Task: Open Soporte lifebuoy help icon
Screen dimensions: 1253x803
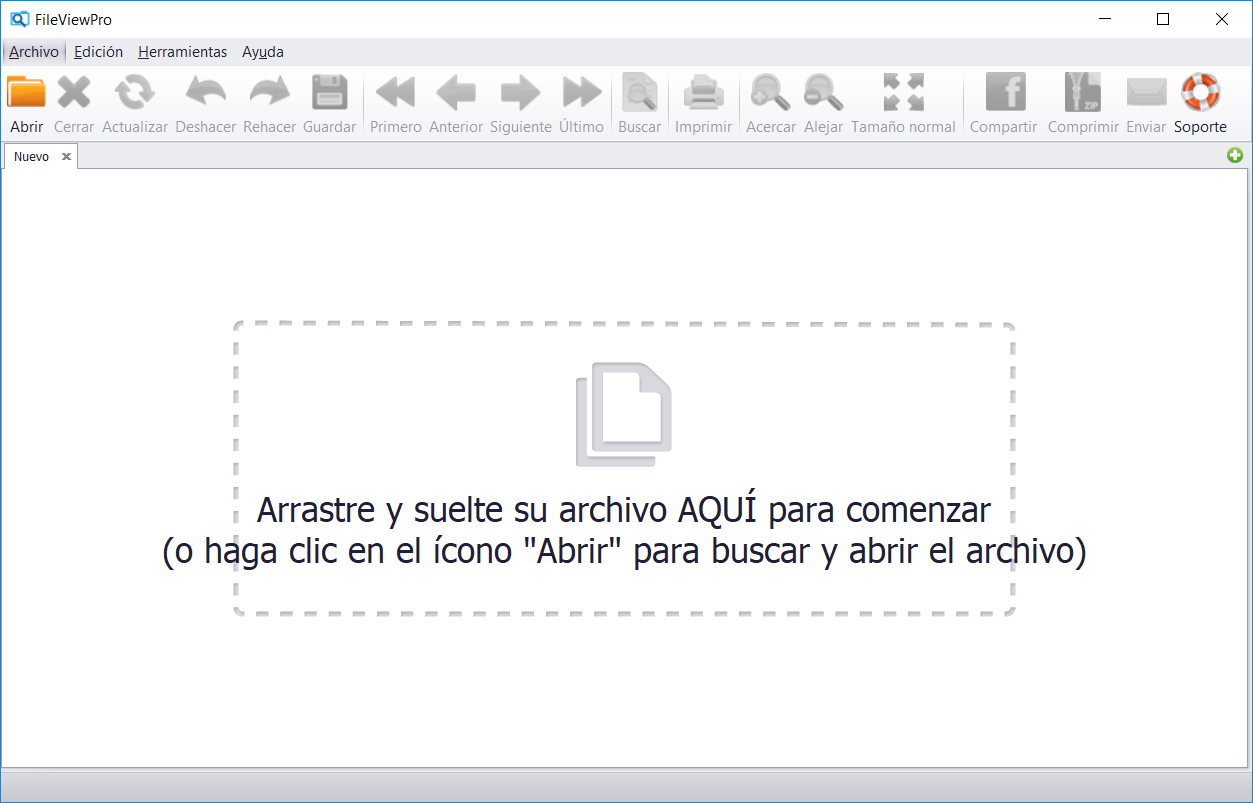Action: point(1200,92)
